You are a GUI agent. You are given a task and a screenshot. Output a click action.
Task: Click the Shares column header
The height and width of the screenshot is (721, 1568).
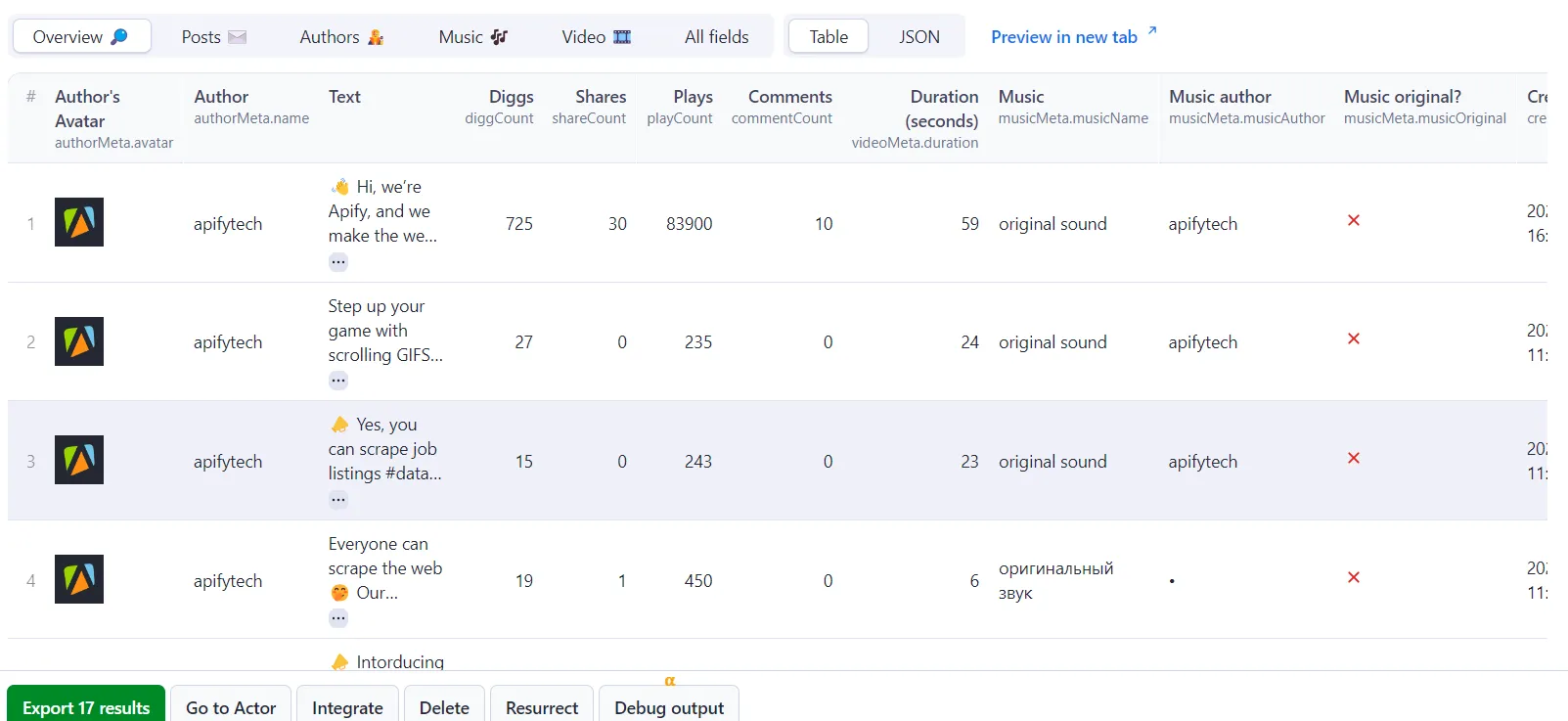tap(589, 107)
